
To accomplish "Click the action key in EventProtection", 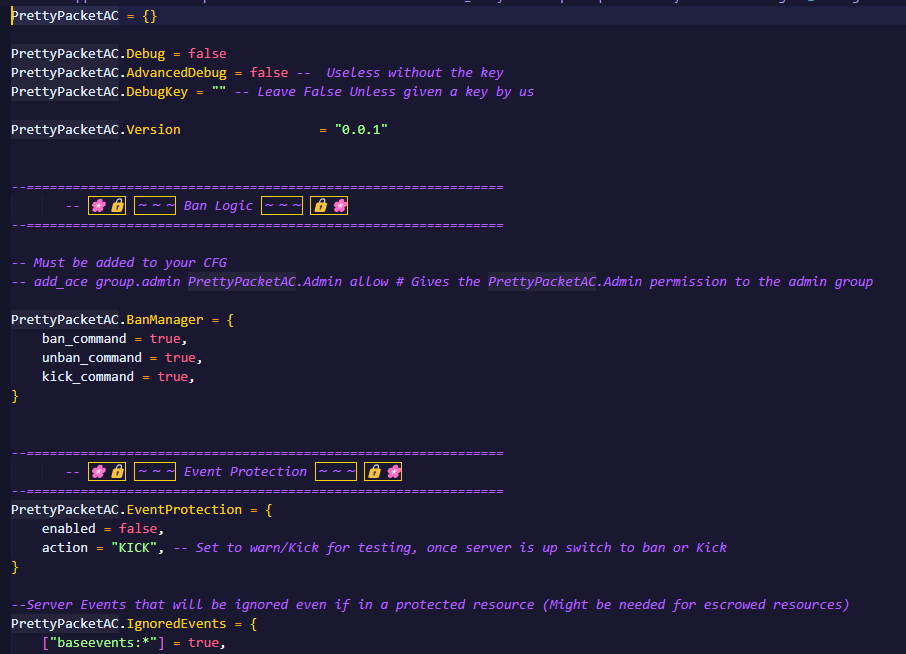I will [x=65, y=548].
